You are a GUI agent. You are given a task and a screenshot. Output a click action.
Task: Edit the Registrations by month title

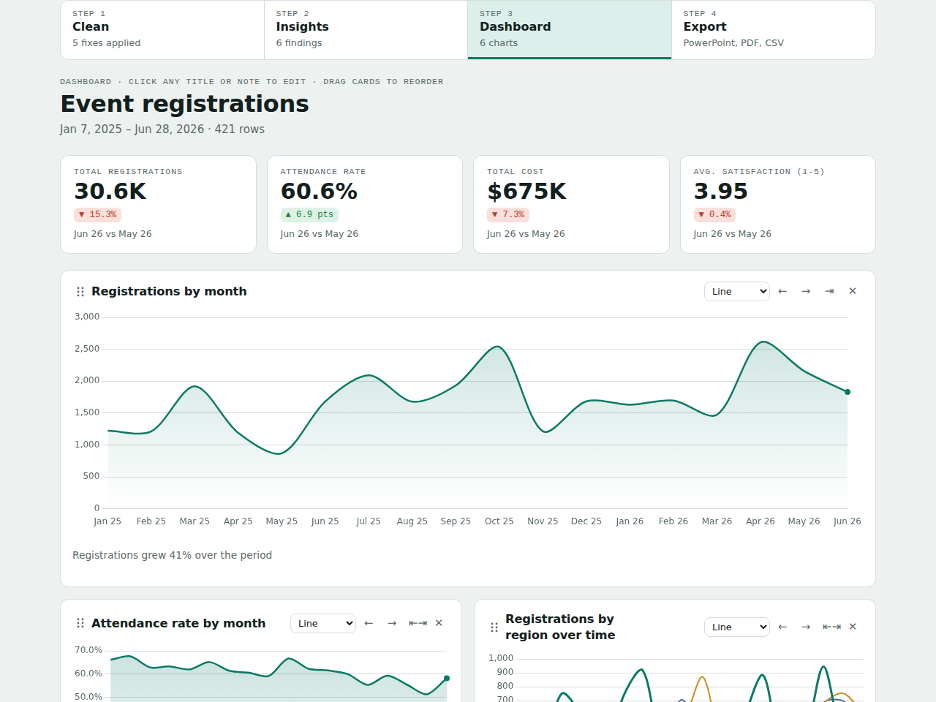point(169,291)
